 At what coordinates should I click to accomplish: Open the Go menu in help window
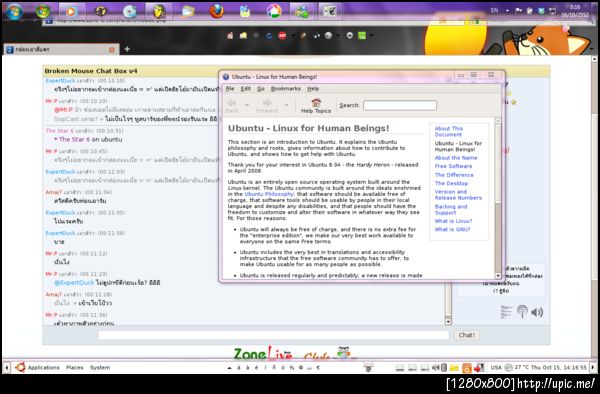coord(261,89)
